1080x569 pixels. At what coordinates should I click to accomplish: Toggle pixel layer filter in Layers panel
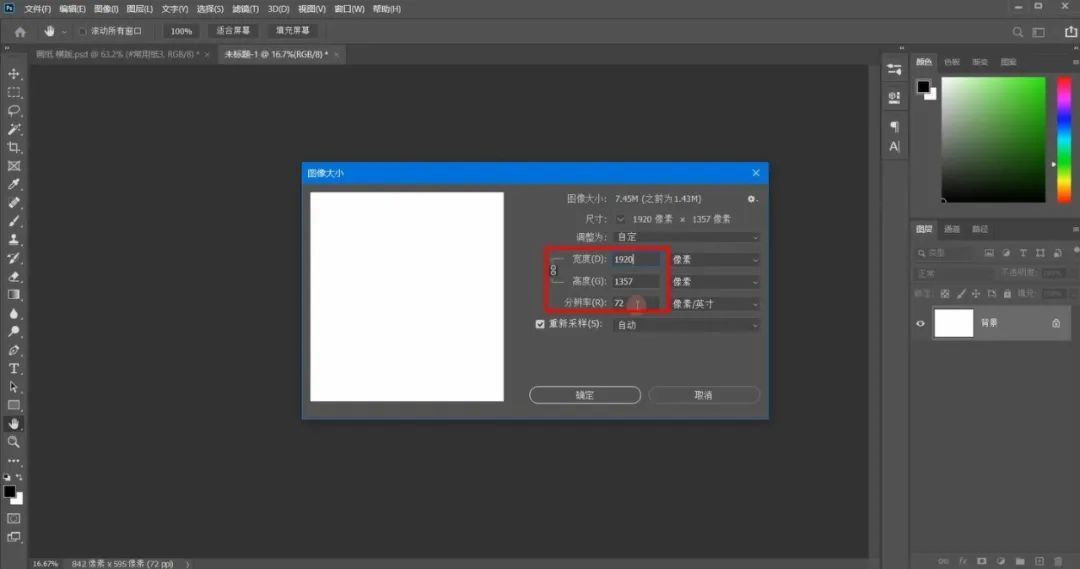989,254
